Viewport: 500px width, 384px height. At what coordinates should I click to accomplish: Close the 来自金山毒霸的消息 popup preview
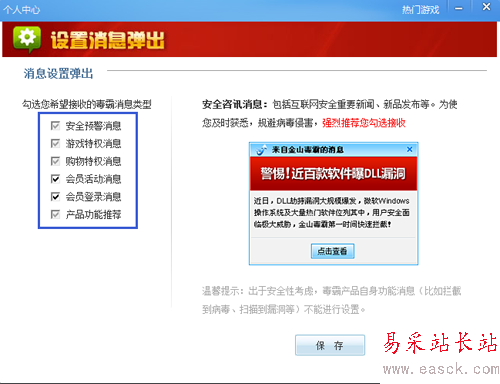tap(409, 149)
